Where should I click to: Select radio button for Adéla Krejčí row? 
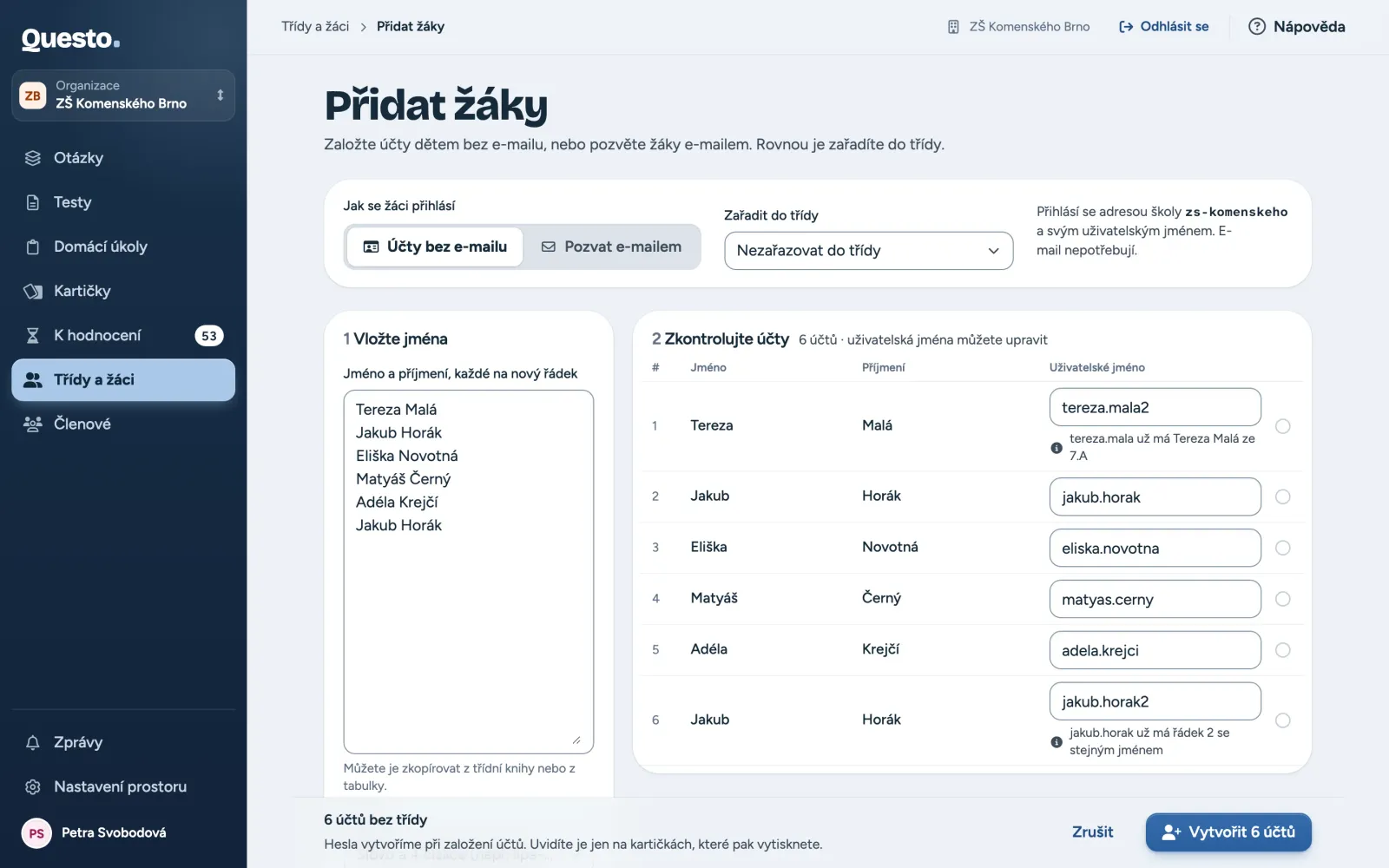pyautogui.click(x=1282, y=650)
